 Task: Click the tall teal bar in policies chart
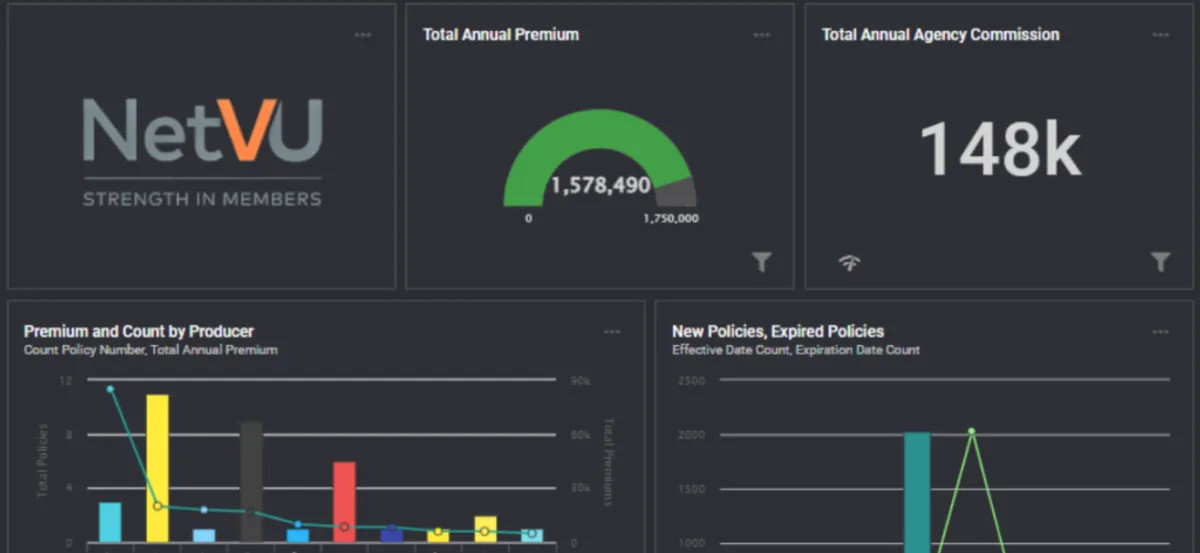[917, 492]
